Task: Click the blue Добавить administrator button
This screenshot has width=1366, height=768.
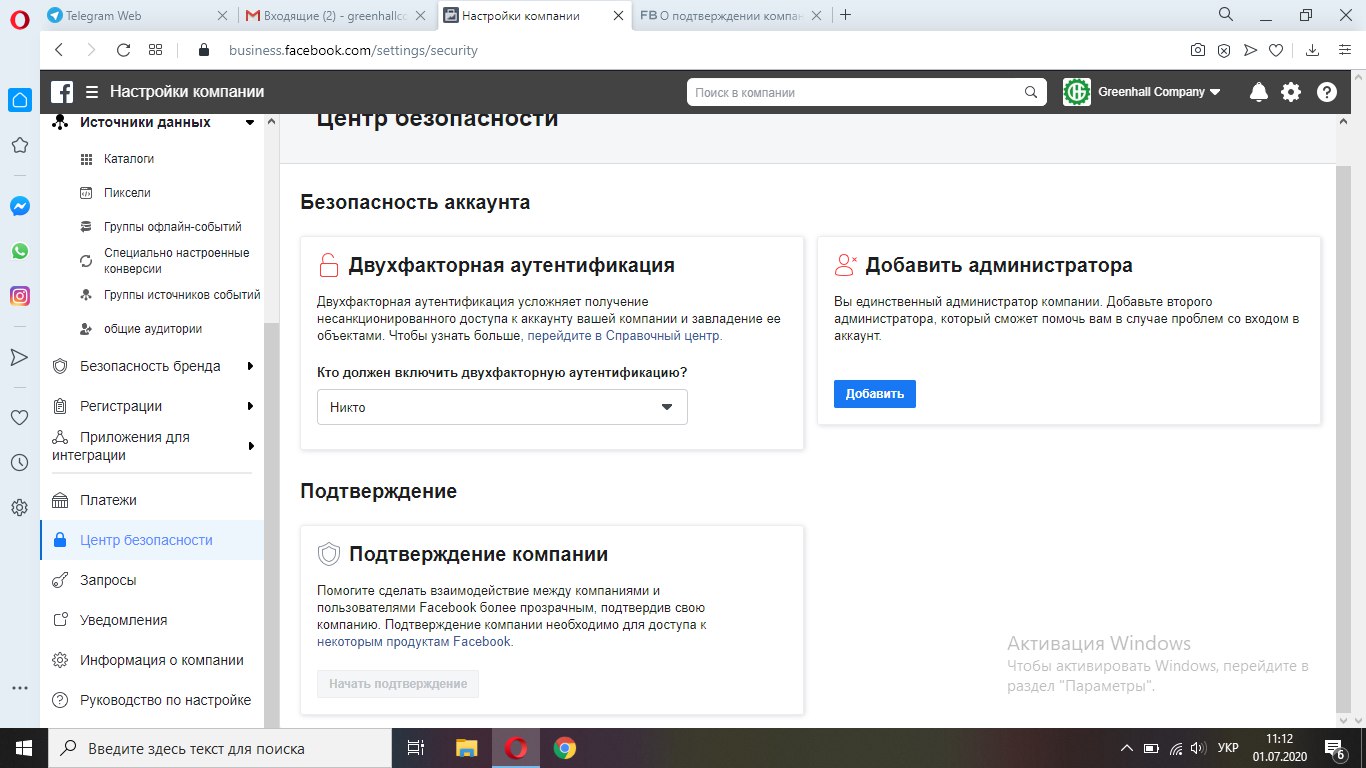Action: pyautogui.click(x=875, y=394)
